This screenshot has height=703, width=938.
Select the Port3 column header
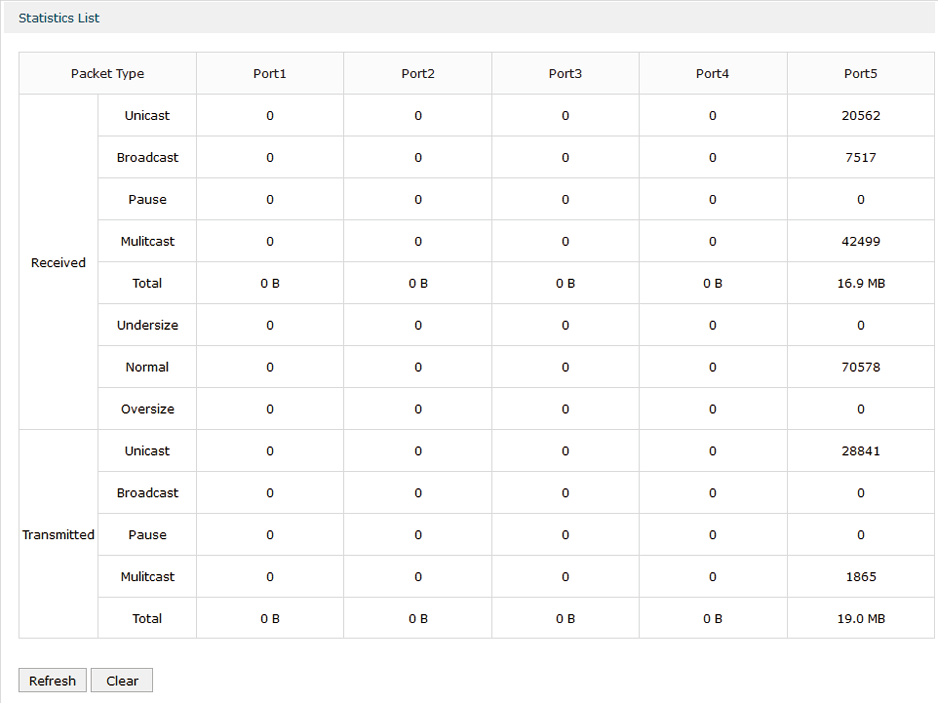565,74
